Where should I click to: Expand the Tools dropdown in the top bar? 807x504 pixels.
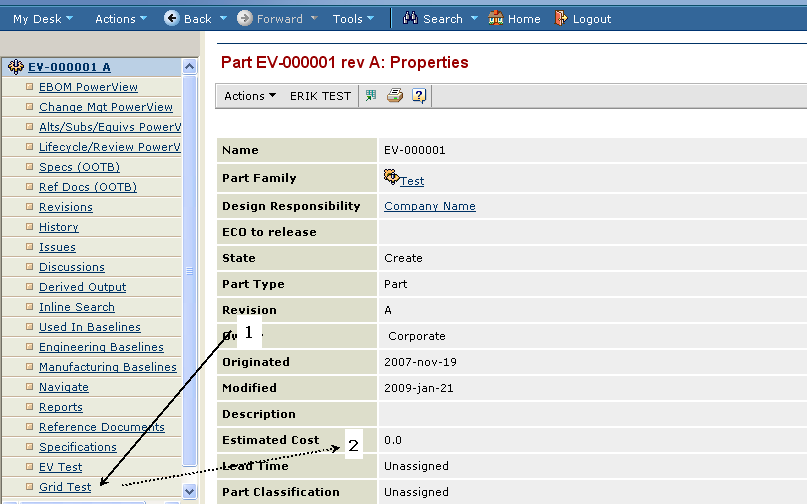pyautogui.click(x=354, y=18)
